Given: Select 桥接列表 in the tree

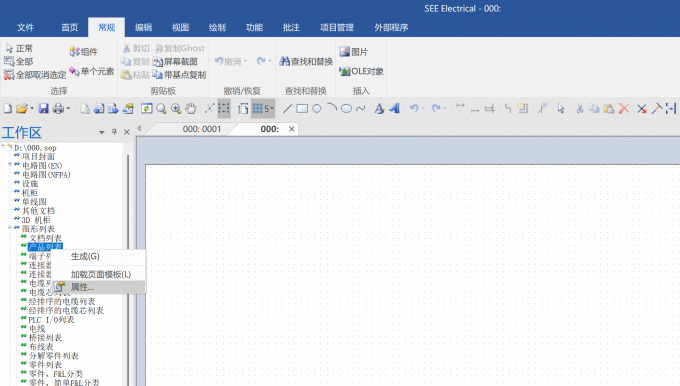Looking at the screenshot, I should click(46, 337).
